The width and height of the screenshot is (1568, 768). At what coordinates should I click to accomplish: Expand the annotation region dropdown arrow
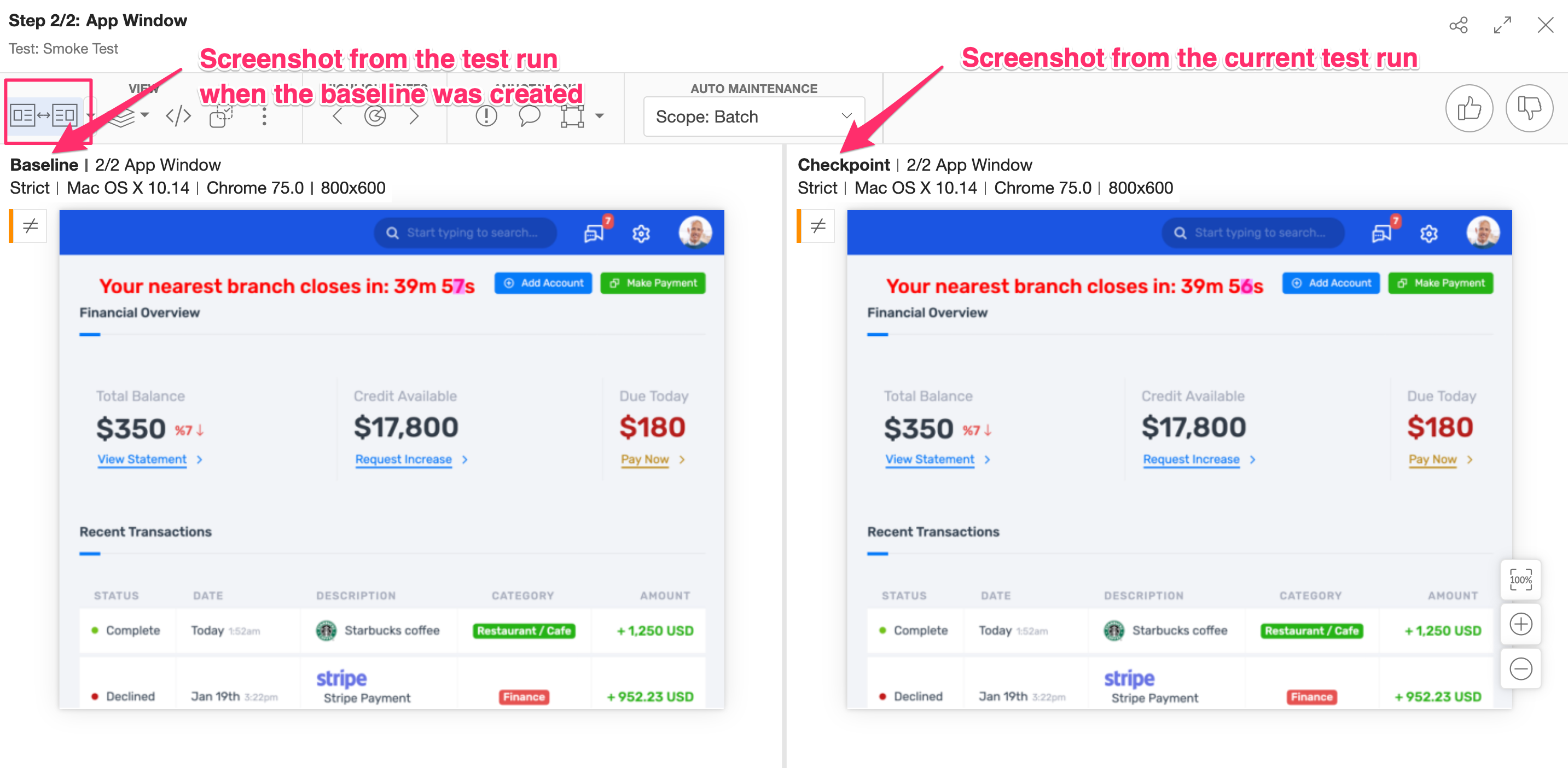[x=600, y=115]
